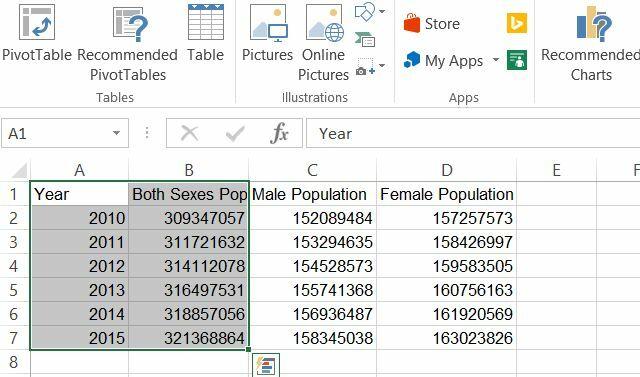Viewport: 640px width, 377px height.
Task: Select cell with year 2013
Action: tap(80, 290)
